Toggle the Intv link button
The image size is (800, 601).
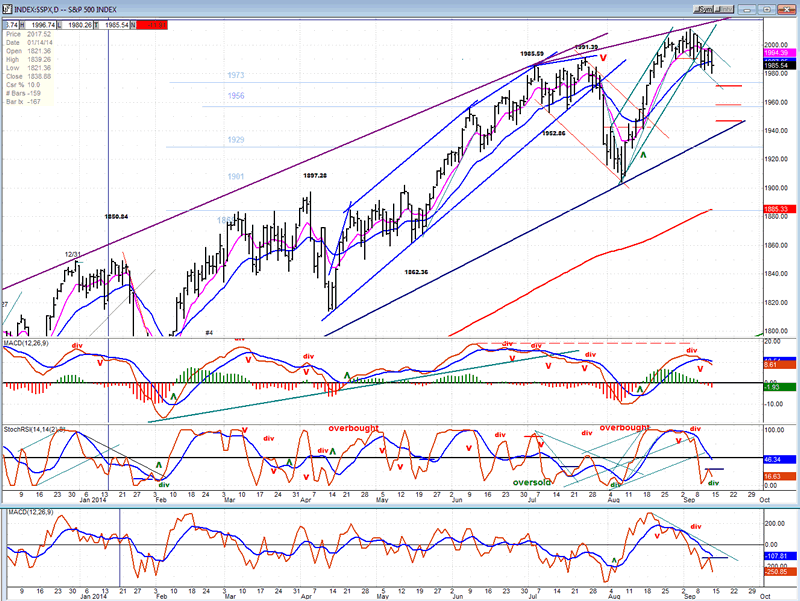click(x=724, y=9)
